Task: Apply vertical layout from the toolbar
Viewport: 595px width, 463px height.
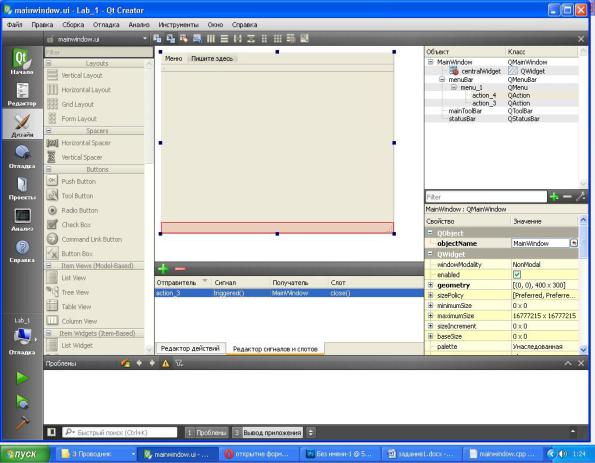Action: pyautogui.click(x=224, y=39)
